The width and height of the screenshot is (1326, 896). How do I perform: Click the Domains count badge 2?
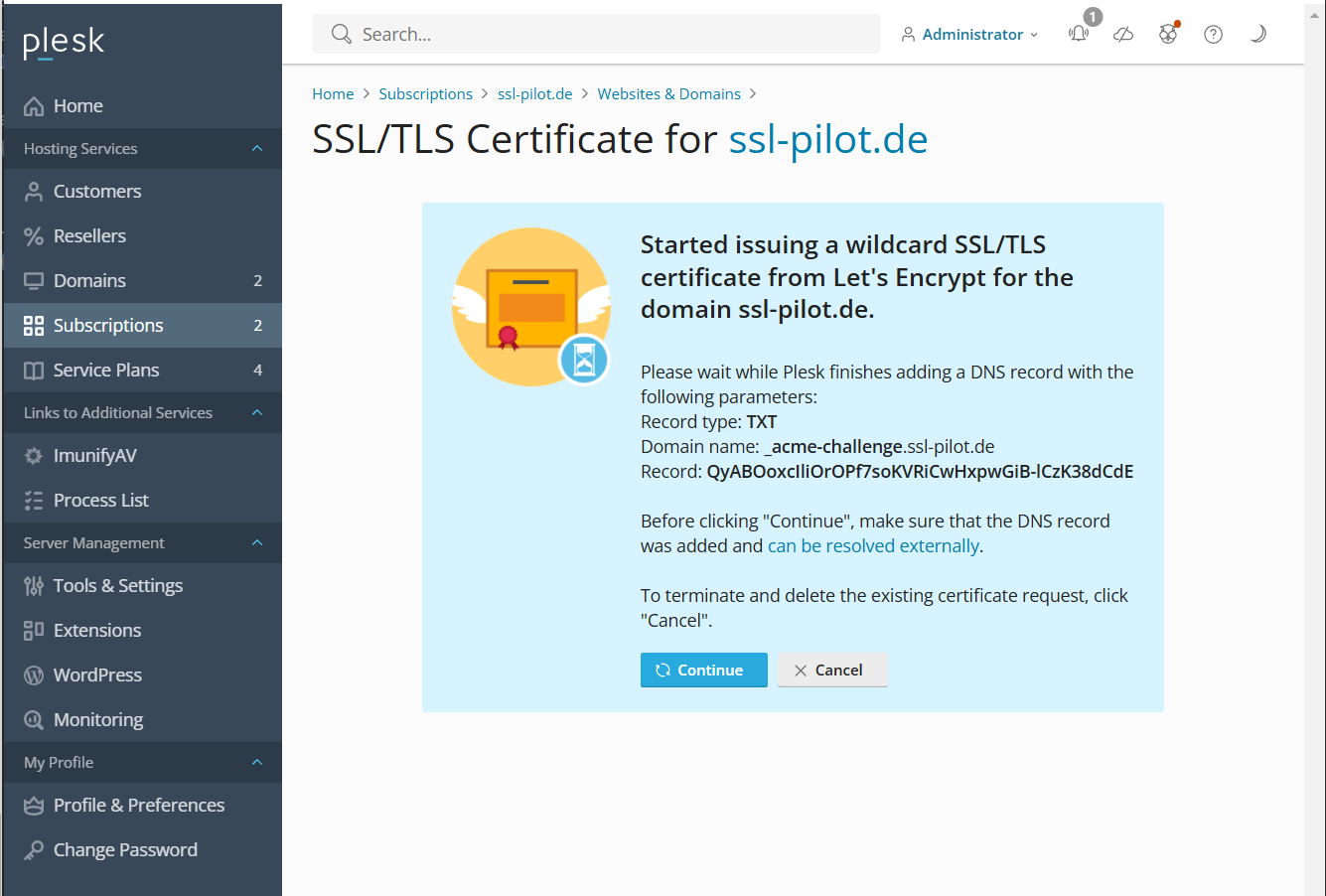pyautogui.click(x=258, y=281)
